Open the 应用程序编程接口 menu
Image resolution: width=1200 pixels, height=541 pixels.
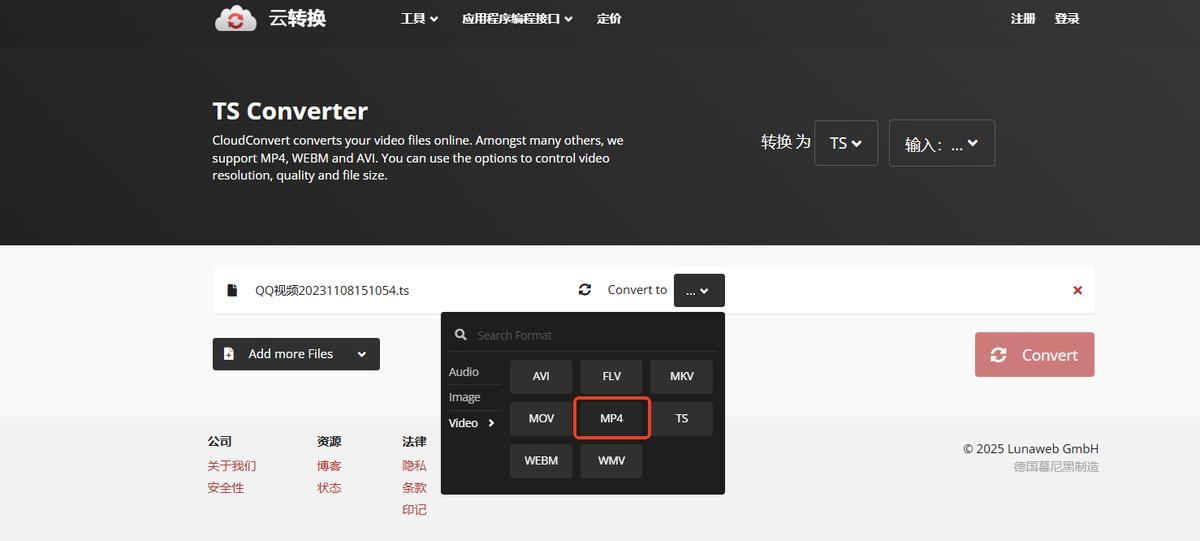pyautogui.click(x=517, y=18)
